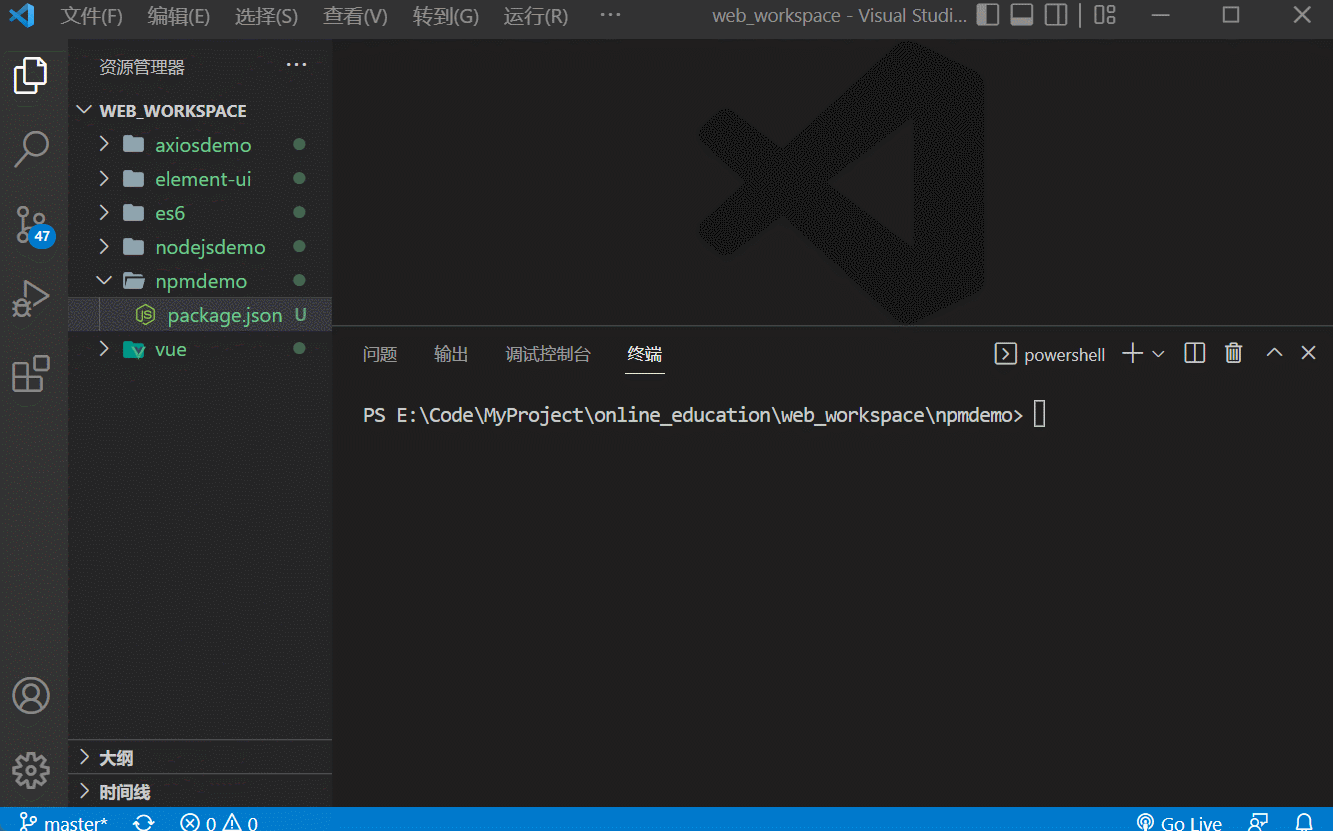This screenshot has height=831, width=1333.
Task: Start Go Live server
Action: coord(1180,822)
